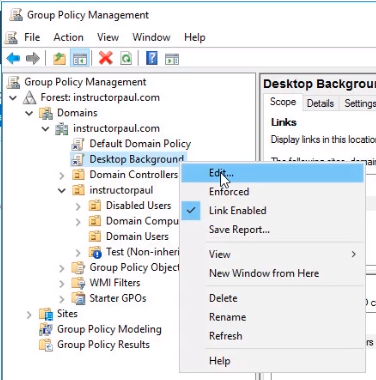Screen dimensions: 376x380
Task: Click the Default Domain Policy GPO link icon
Action: click(x=78, y=144)
